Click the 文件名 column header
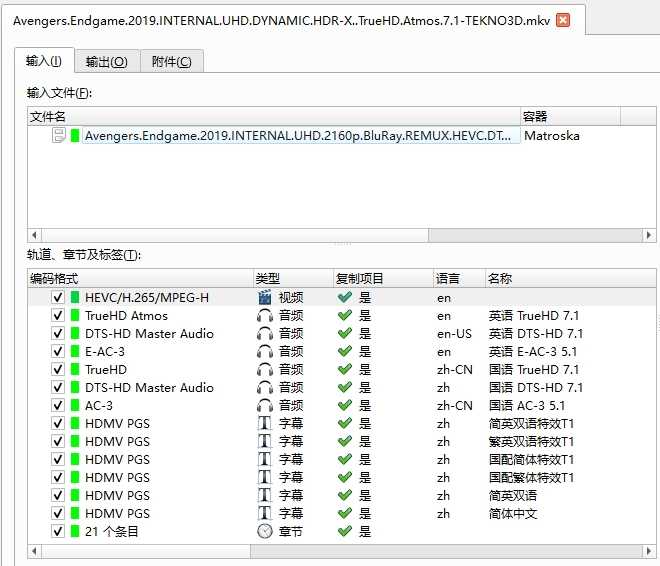Viewport: 660px width, 566px height. (274, 116)
